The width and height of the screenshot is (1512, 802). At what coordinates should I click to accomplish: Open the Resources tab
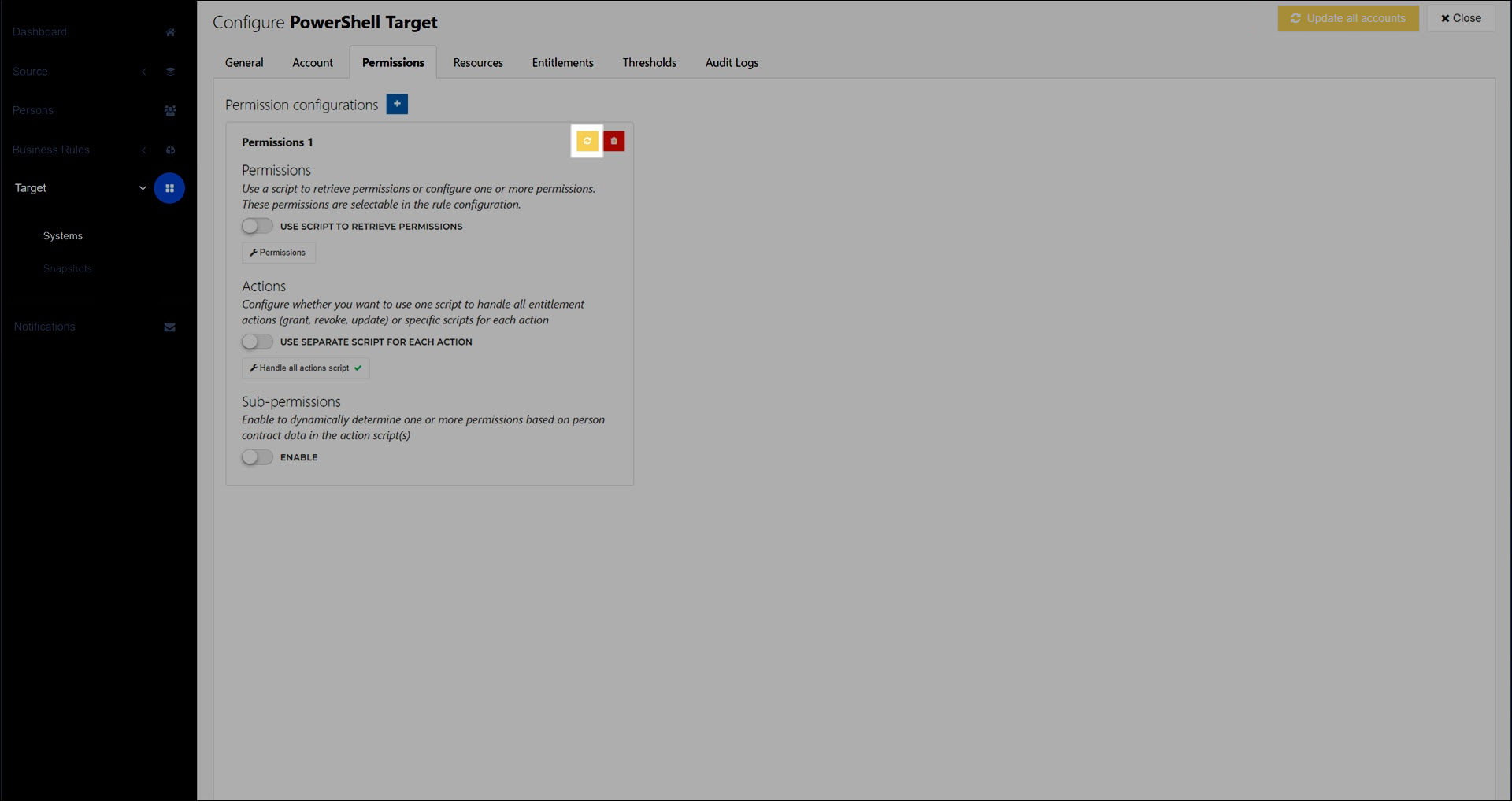pos(478,62)
